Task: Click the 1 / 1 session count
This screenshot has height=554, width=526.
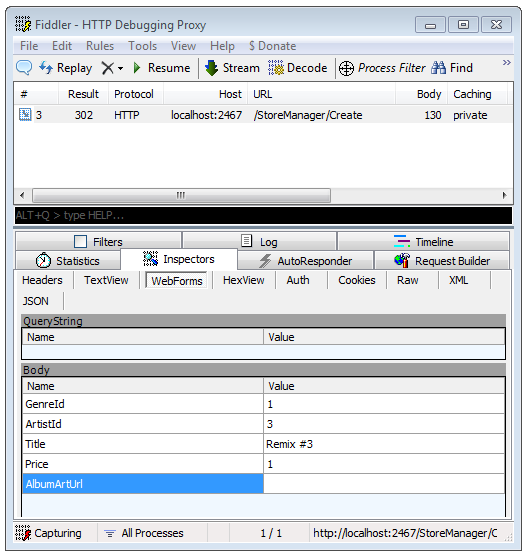Action: 271,533
